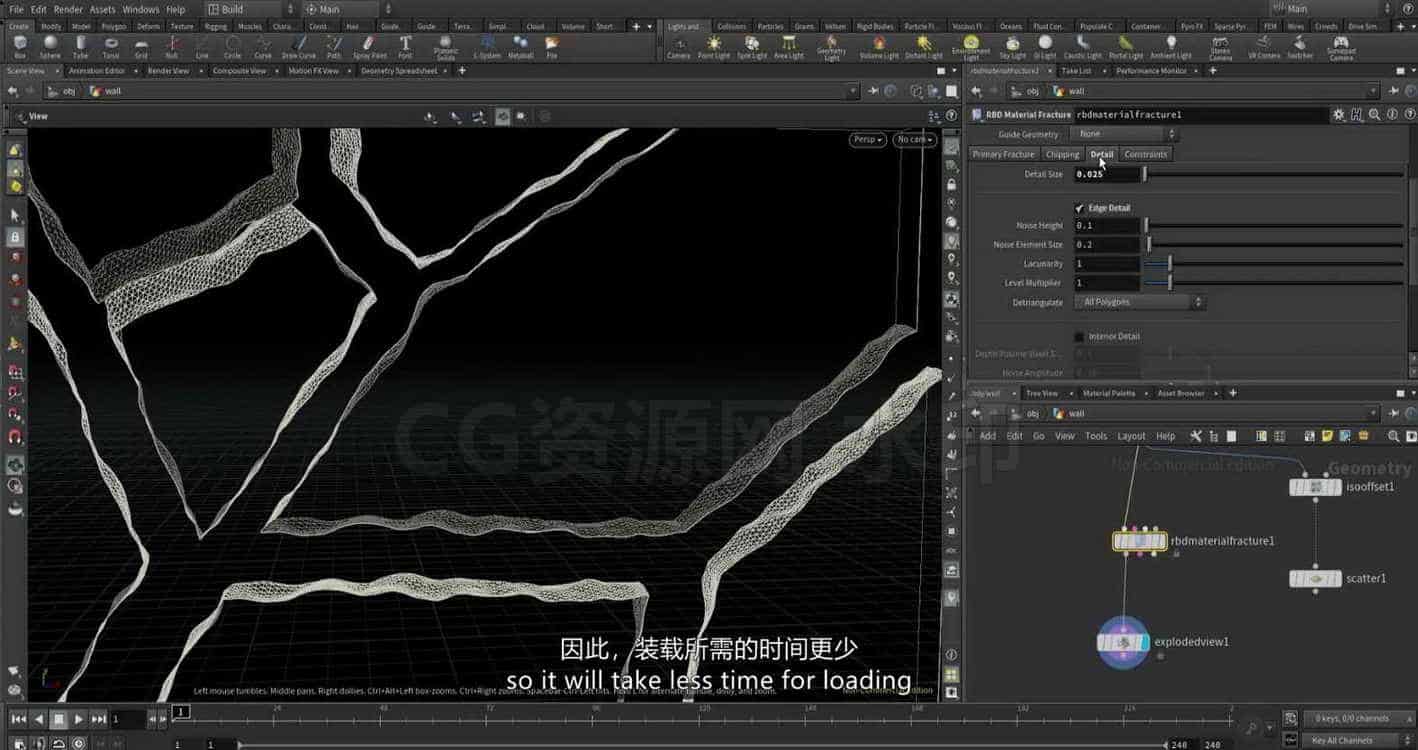Select the Box shelf tool
The height and width of the screenshot is (750, 1418).
[20, 46]
